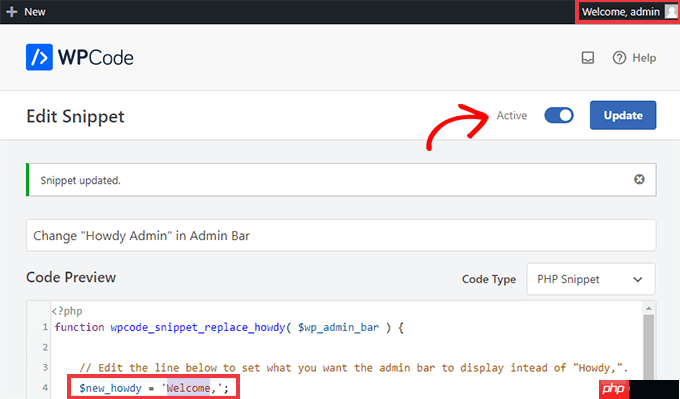This screenshot has width=680, height=399.
Task: Click the Edit Snippet heading
Action: click(75, 116)
